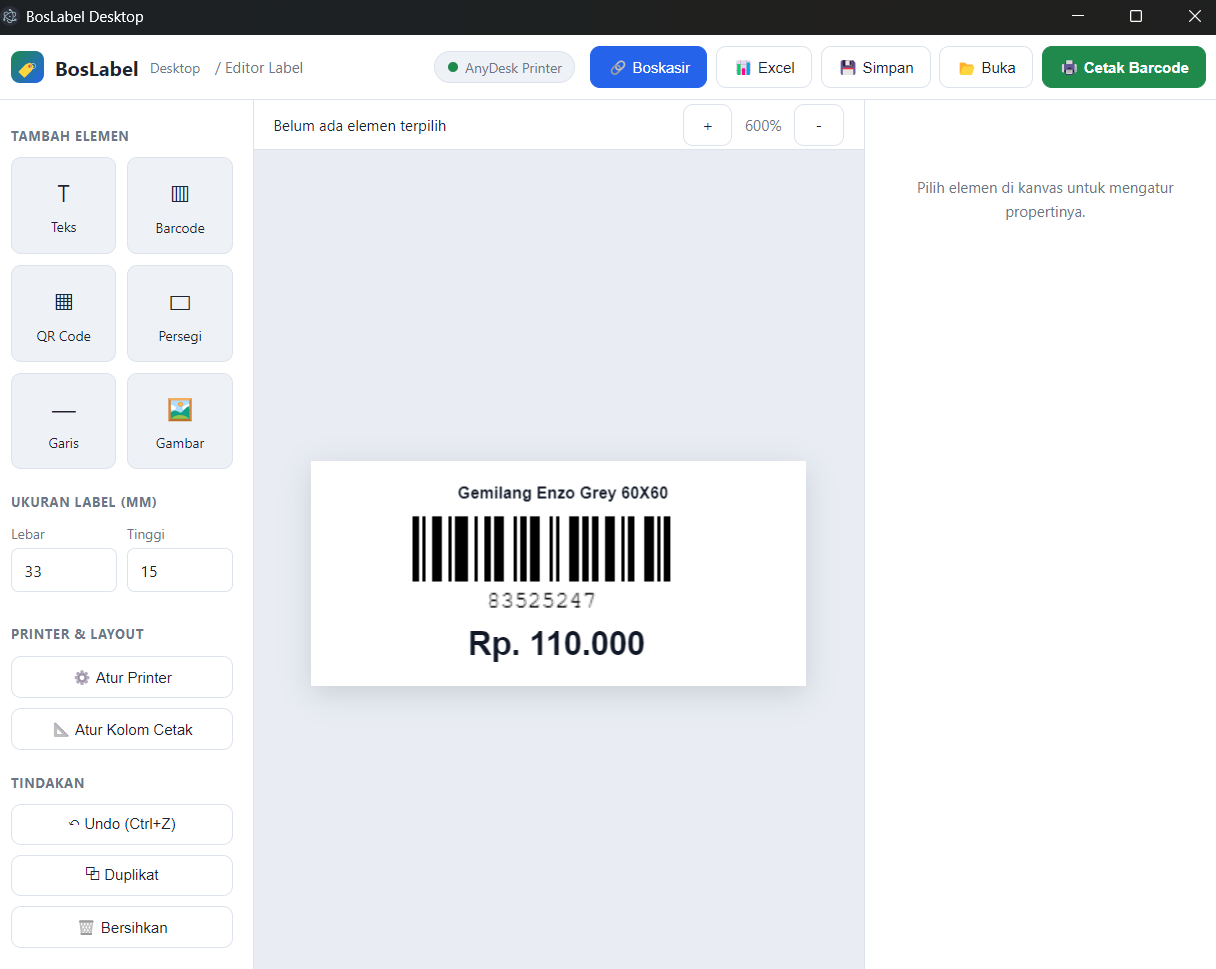Viewport: 1216px width, 969px height.
Task: Insert a QR Code element
Action: pyautogui.click(x=63, y=313)
